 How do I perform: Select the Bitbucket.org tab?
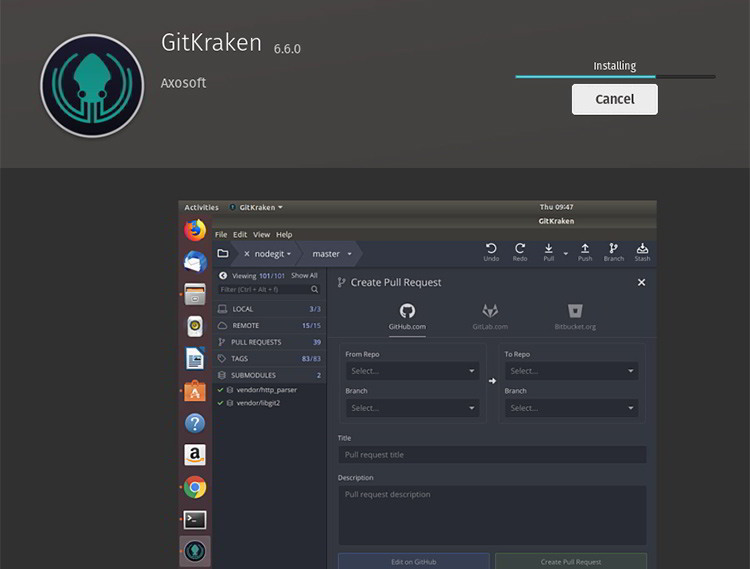(575, 317)
